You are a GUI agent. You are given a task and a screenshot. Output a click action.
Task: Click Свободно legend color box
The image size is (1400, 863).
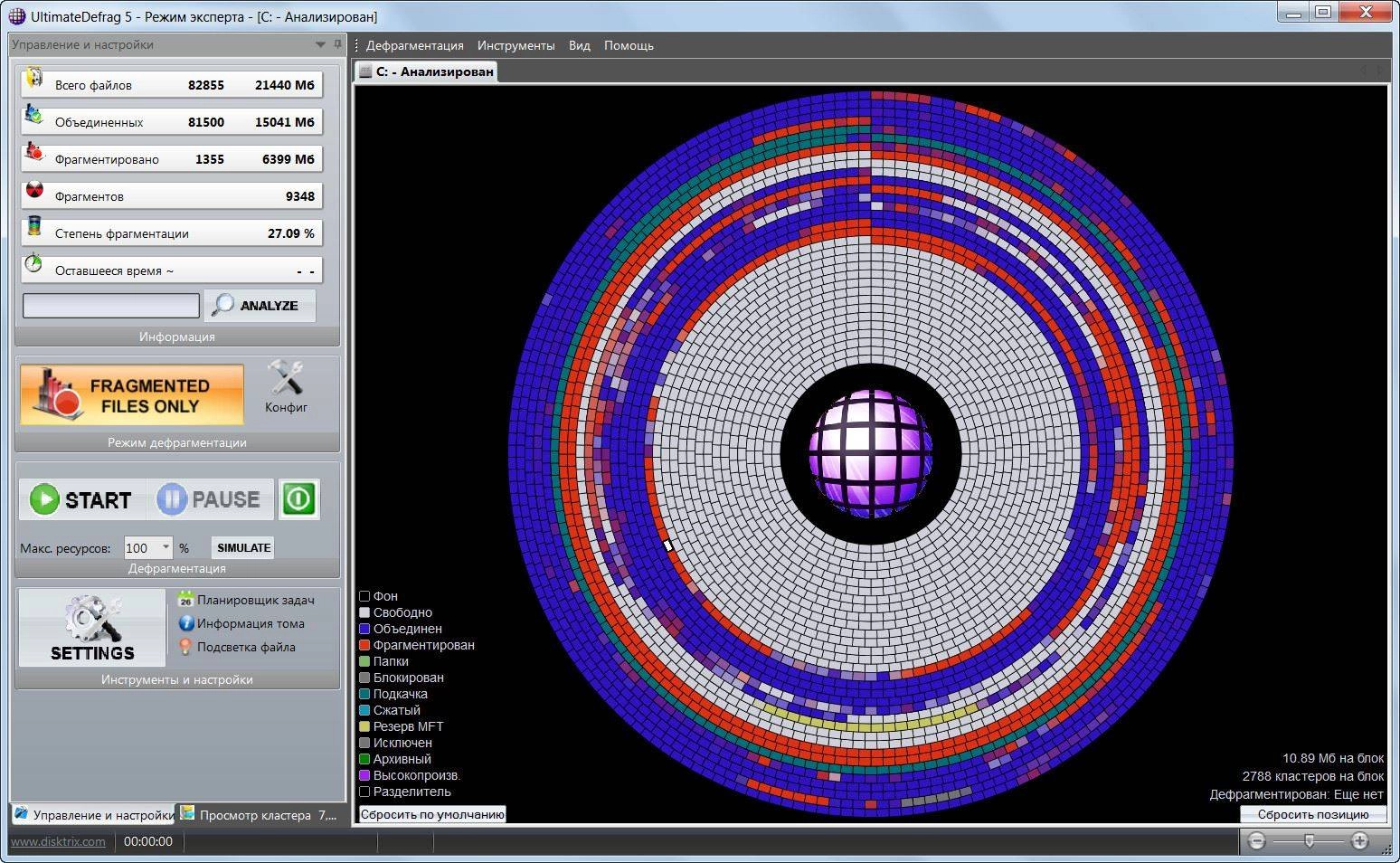(x=364, y=612)
